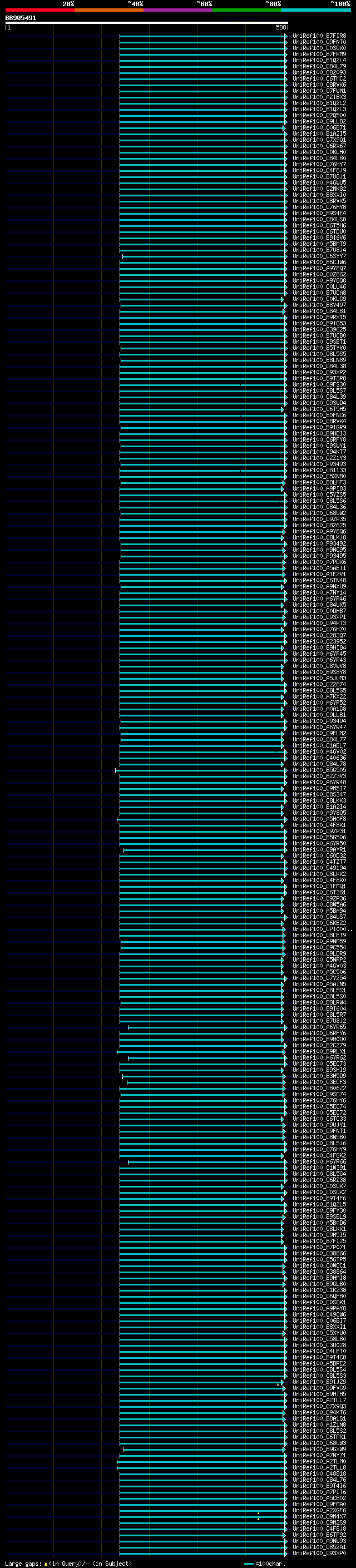Select hit UniRef100_Q9FNT0
The height and width of the screenshot is (1568, 356).
tap(319, 42)
